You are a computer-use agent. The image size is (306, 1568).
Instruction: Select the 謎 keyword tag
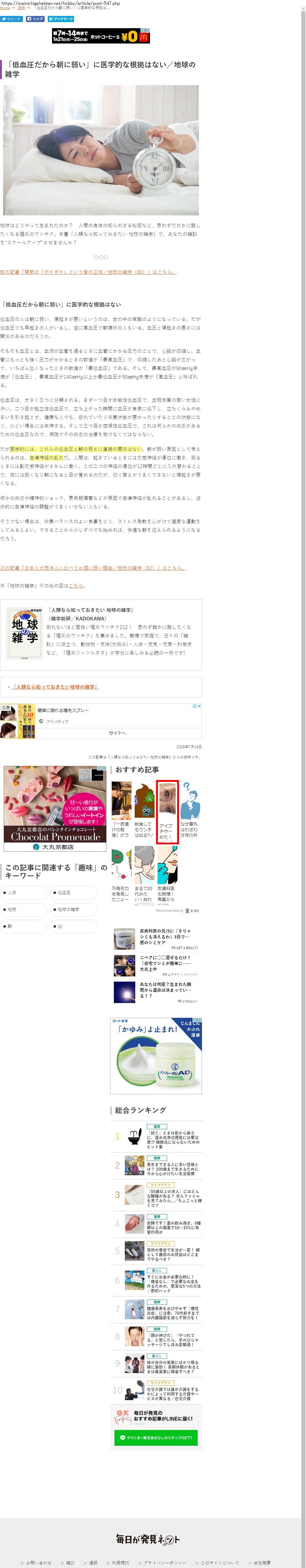point(74,926)
